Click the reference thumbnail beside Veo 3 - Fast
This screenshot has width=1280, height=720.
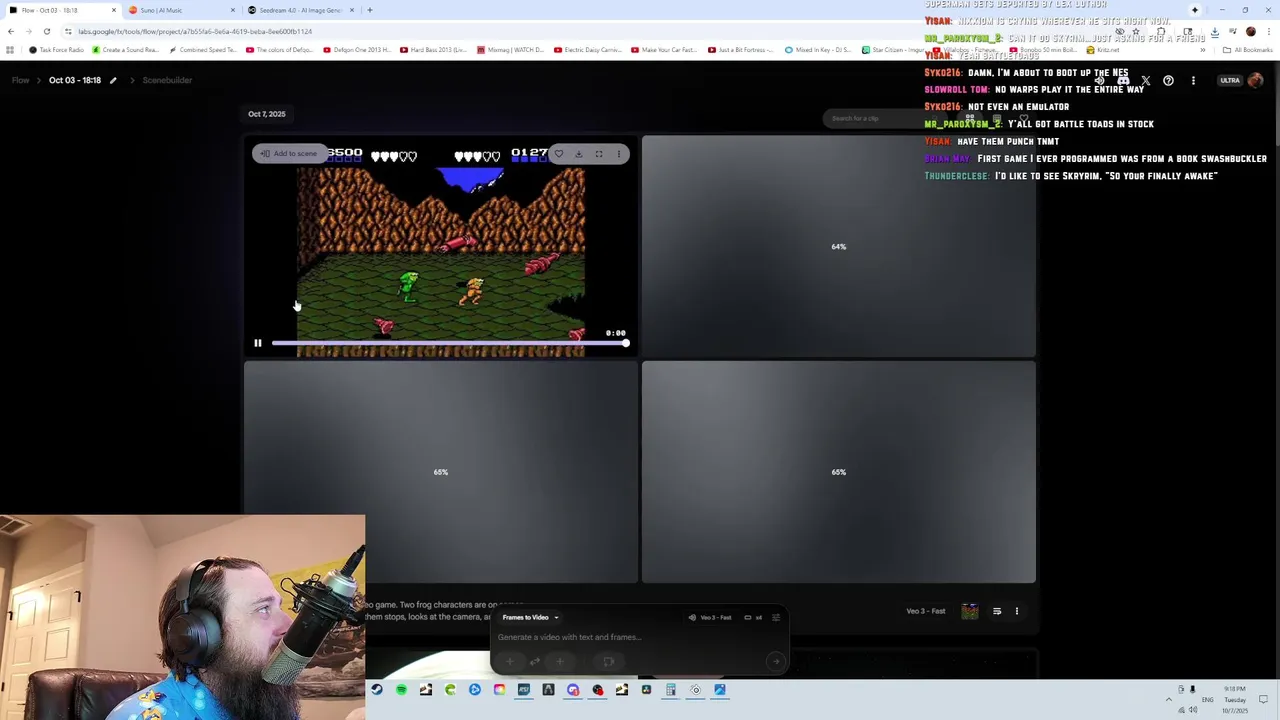pyautogui.click(x=970, y=611)
